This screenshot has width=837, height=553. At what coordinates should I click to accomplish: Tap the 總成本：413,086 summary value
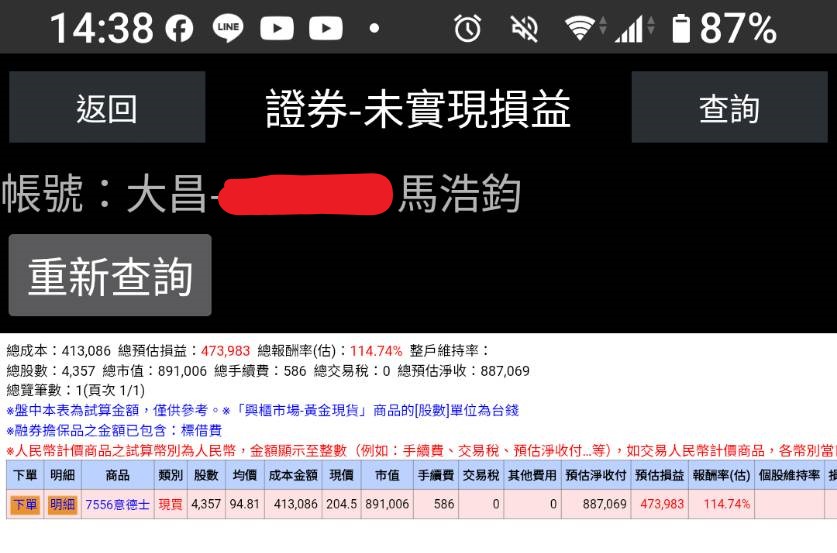59,351
